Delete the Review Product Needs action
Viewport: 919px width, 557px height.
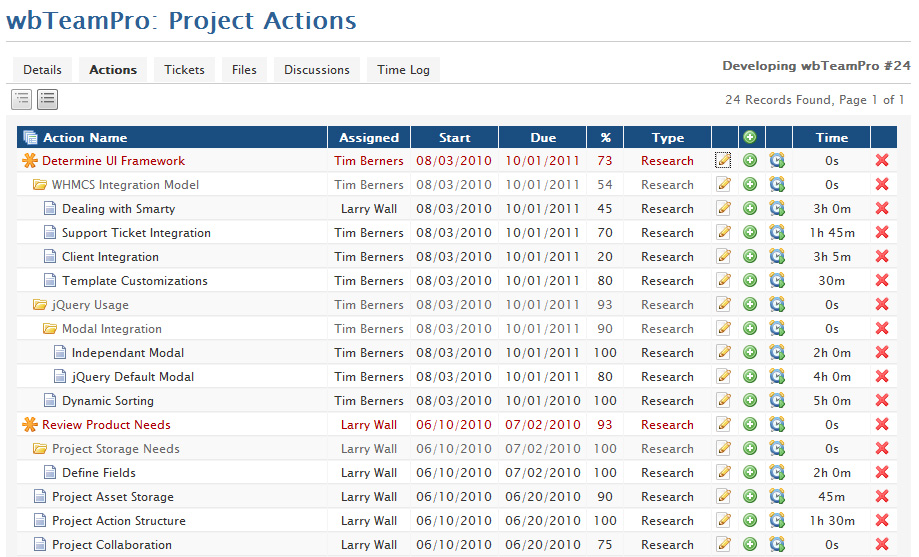click(x=882, y=425)
